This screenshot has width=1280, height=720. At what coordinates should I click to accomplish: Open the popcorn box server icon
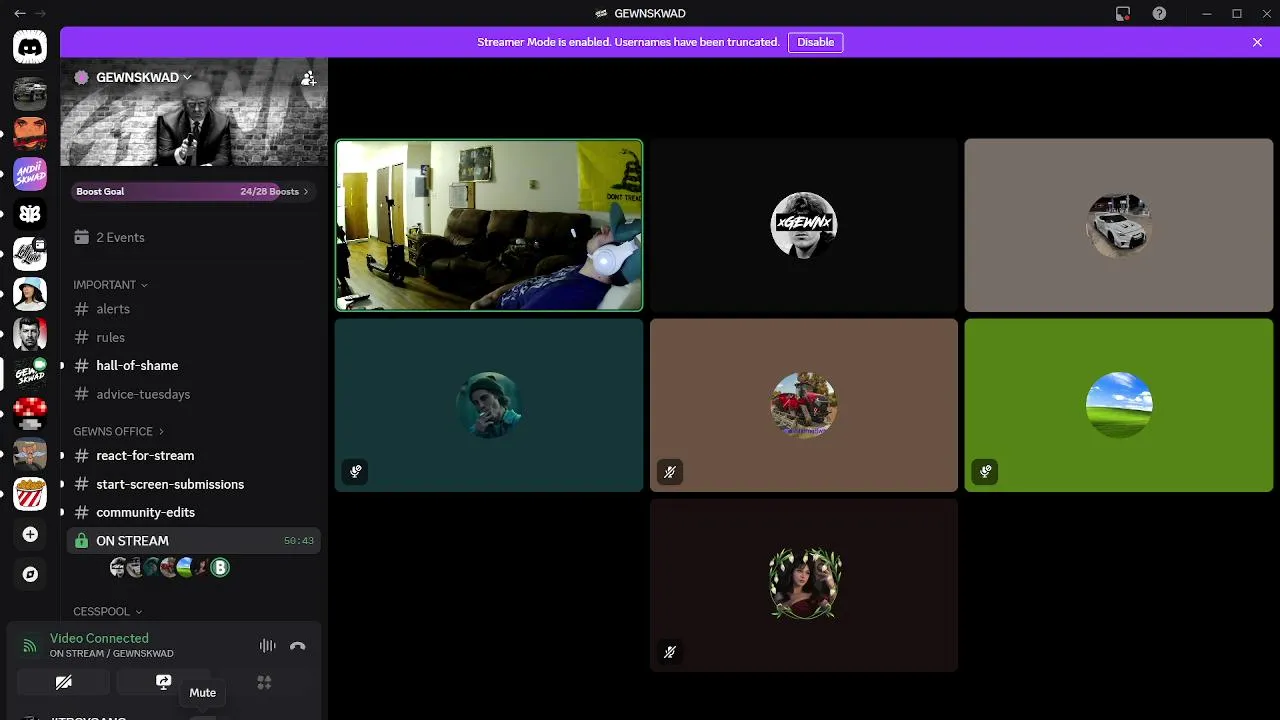point(30,493)
